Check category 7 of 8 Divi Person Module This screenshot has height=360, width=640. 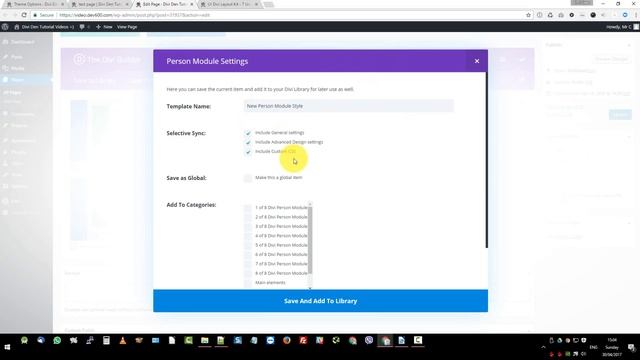point(248,264)
